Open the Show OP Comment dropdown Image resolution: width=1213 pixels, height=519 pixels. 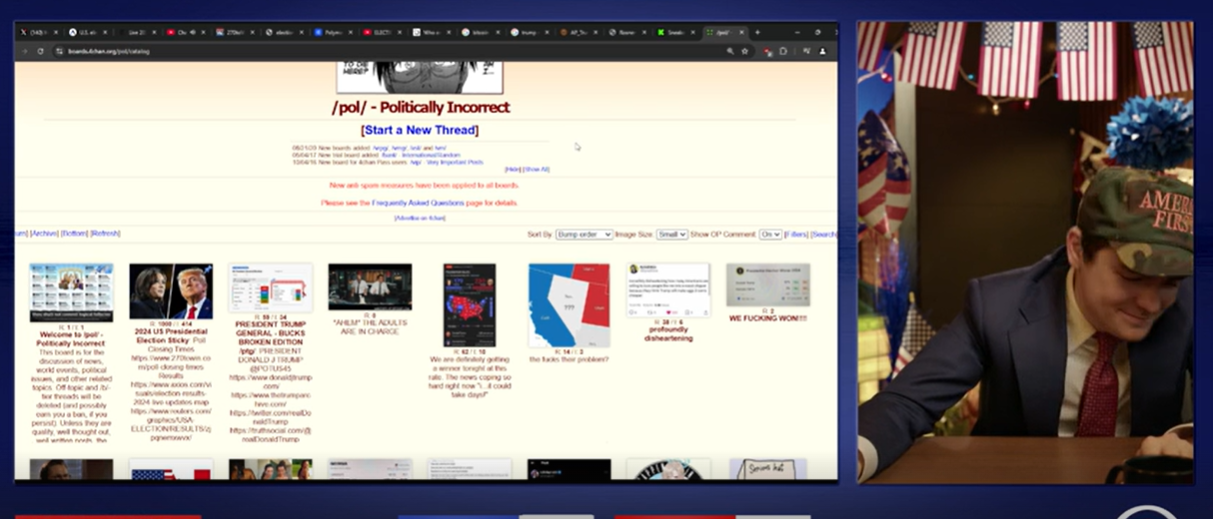point(770,234)
